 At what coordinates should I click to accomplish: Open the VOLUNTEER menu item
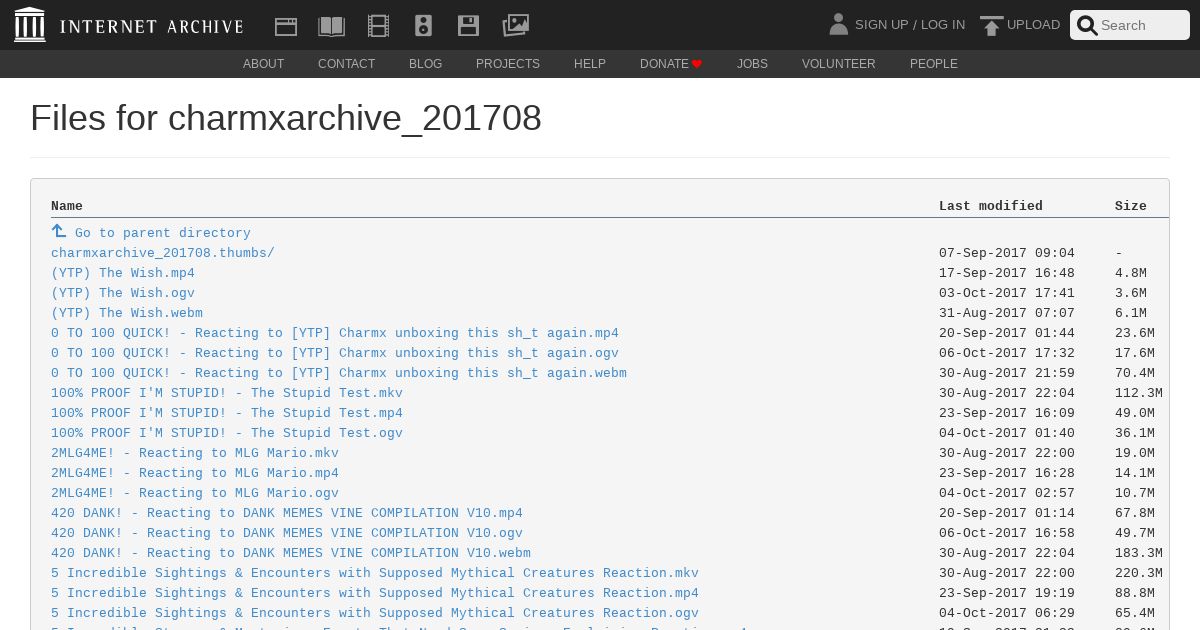click(839, 64)
